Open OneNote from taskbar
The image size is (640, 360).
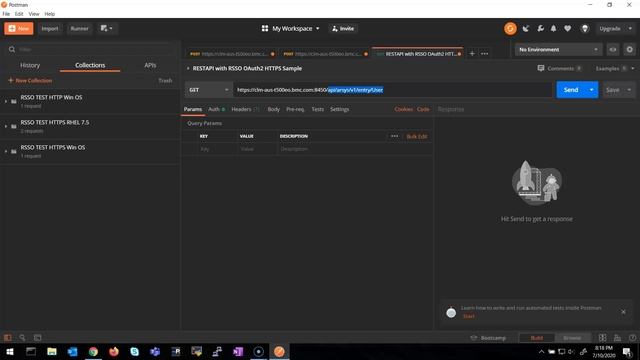[238, 351]
